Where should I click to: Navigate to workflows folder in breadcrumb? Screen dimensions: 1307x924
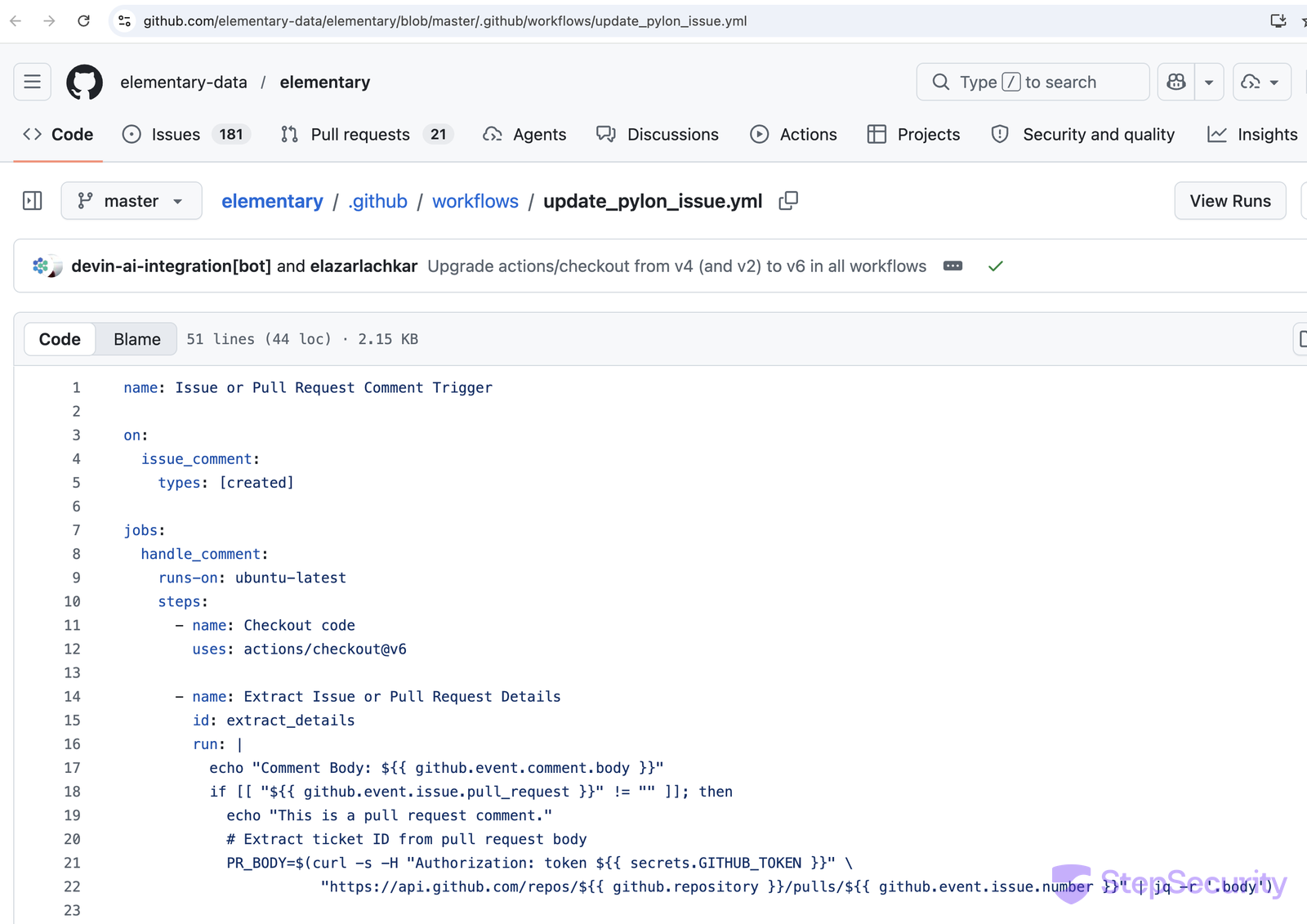475,201
